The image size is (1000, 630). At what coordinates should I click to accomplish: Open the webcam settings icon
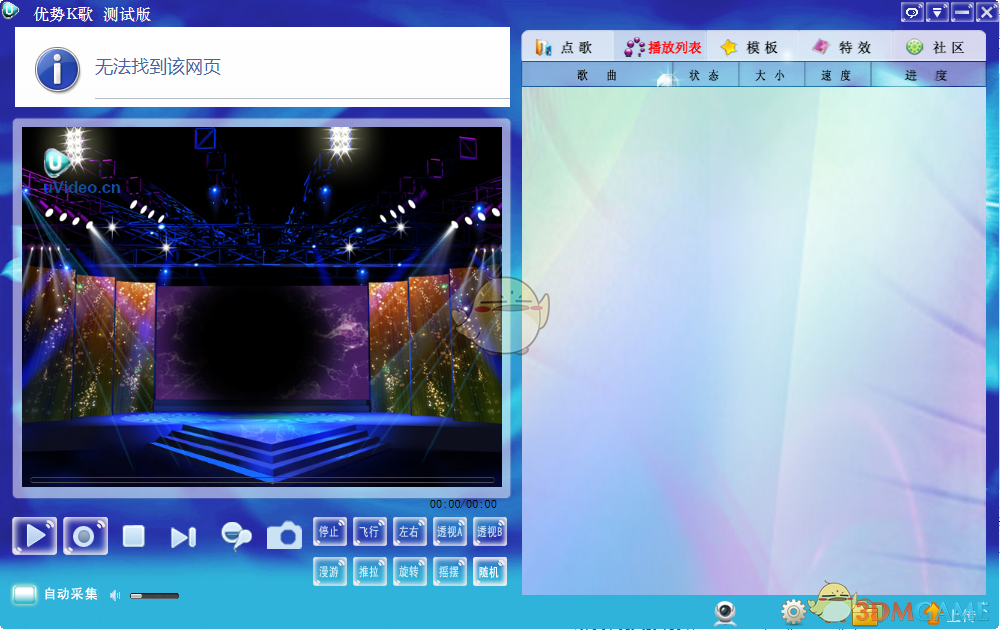(726, 611)
